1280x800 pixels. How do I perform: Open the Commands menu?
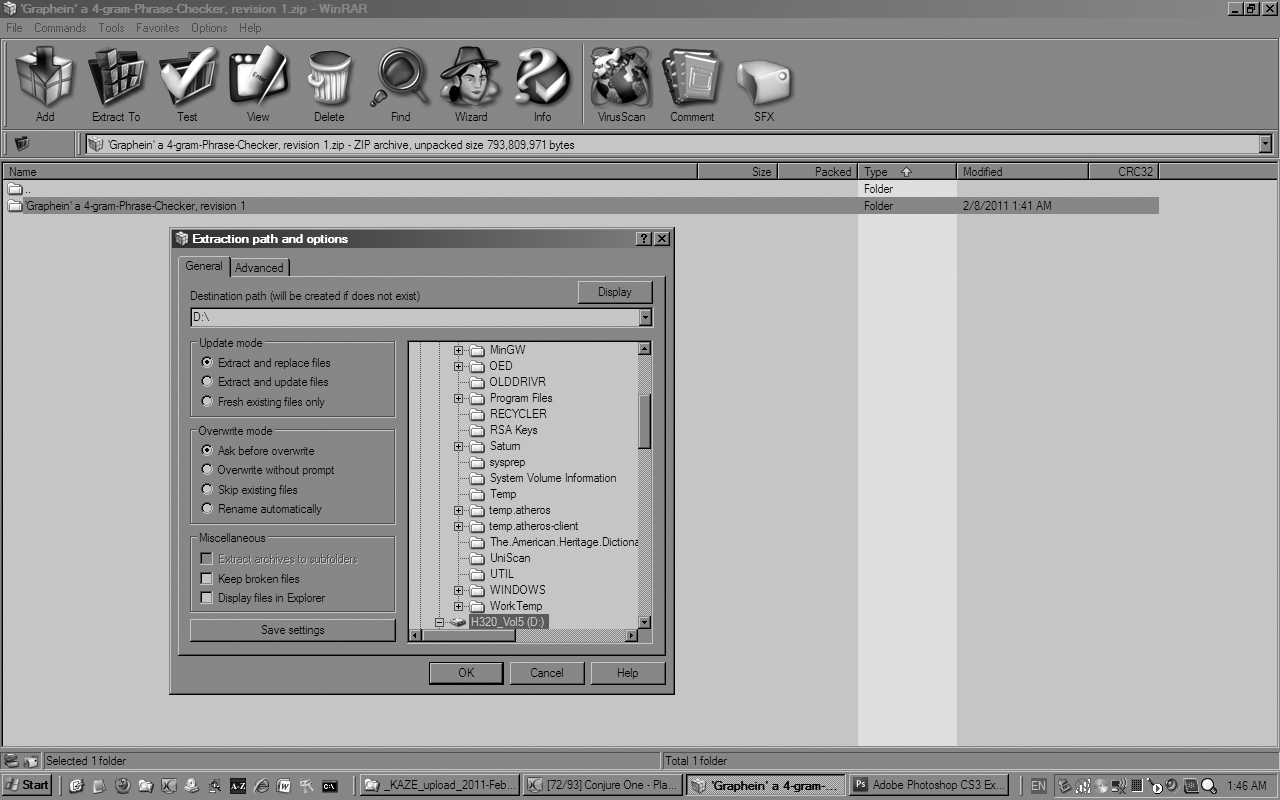(60, 28)
